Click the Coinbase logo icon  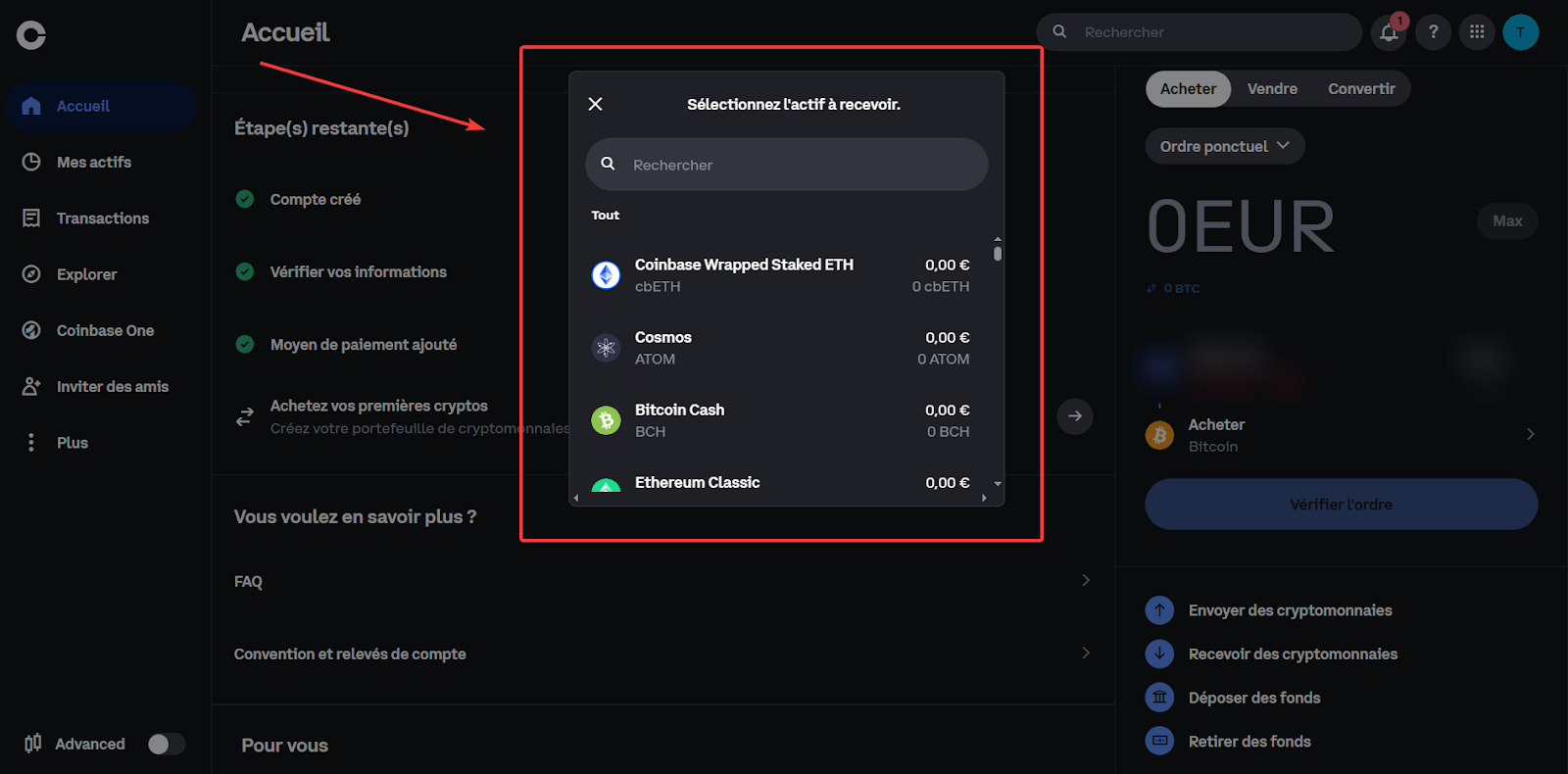(31, 35)
